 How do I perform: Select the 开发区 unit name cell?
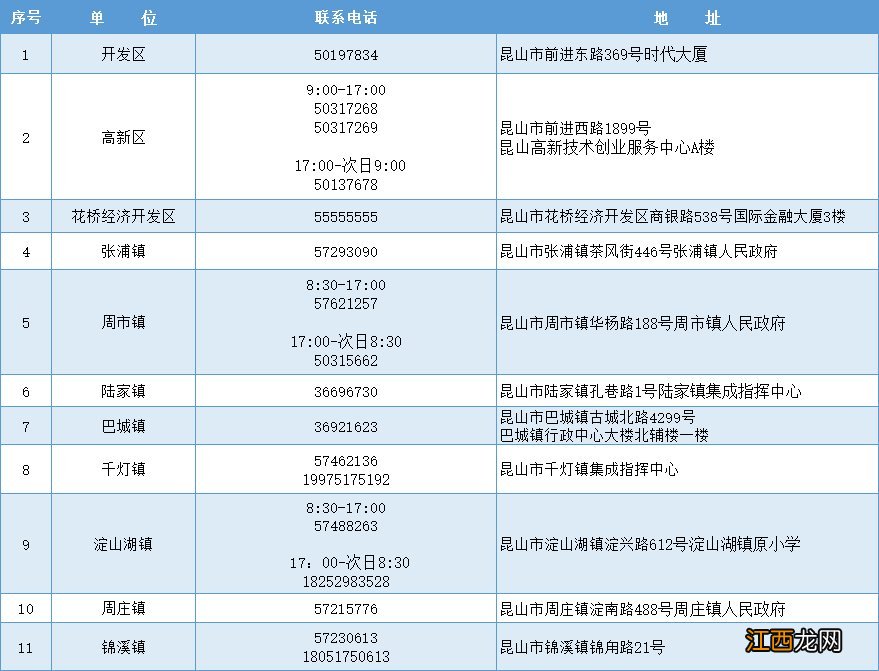[122, 53]
